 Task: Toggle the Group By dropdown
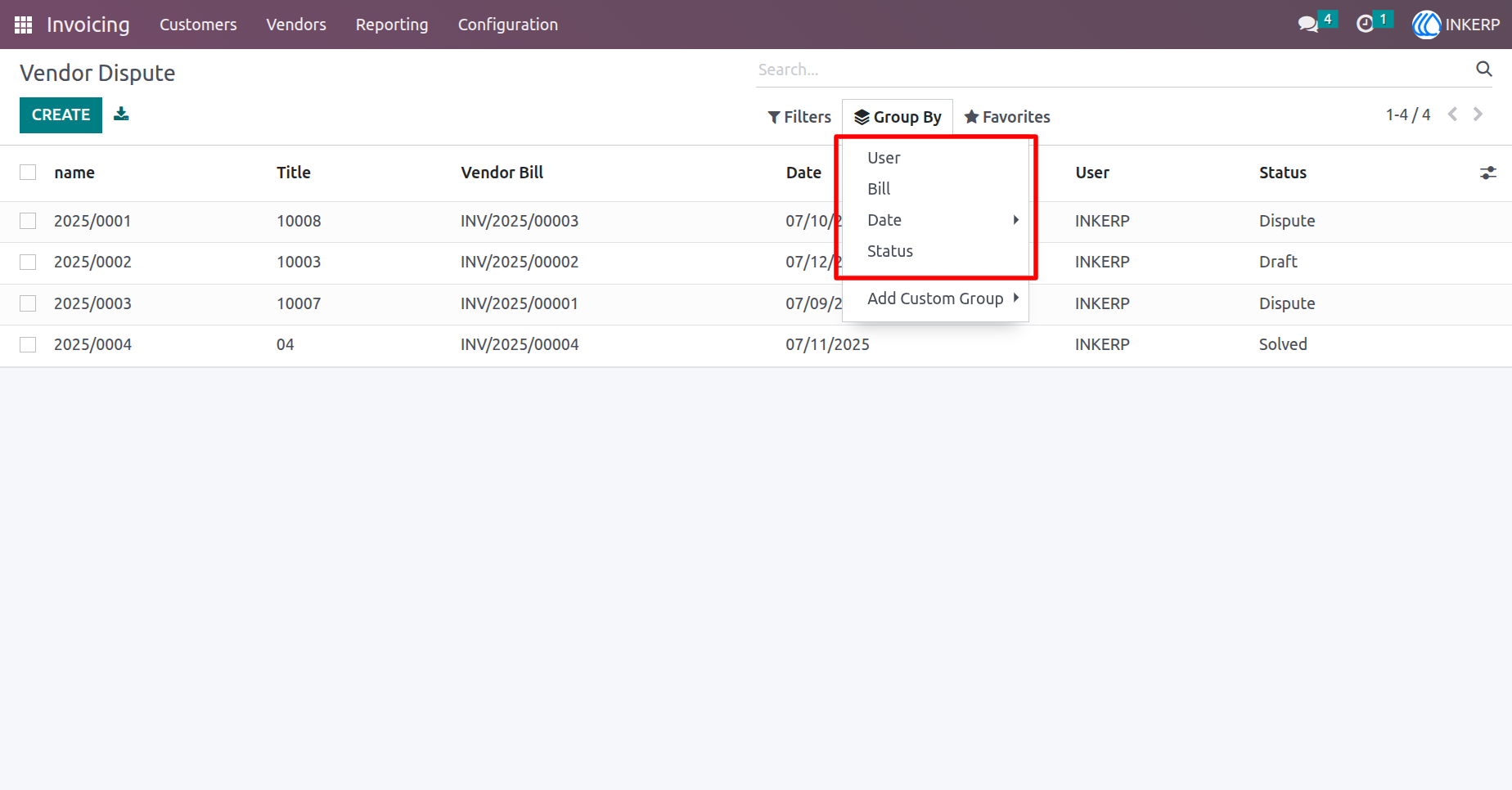tap(898, 117)
